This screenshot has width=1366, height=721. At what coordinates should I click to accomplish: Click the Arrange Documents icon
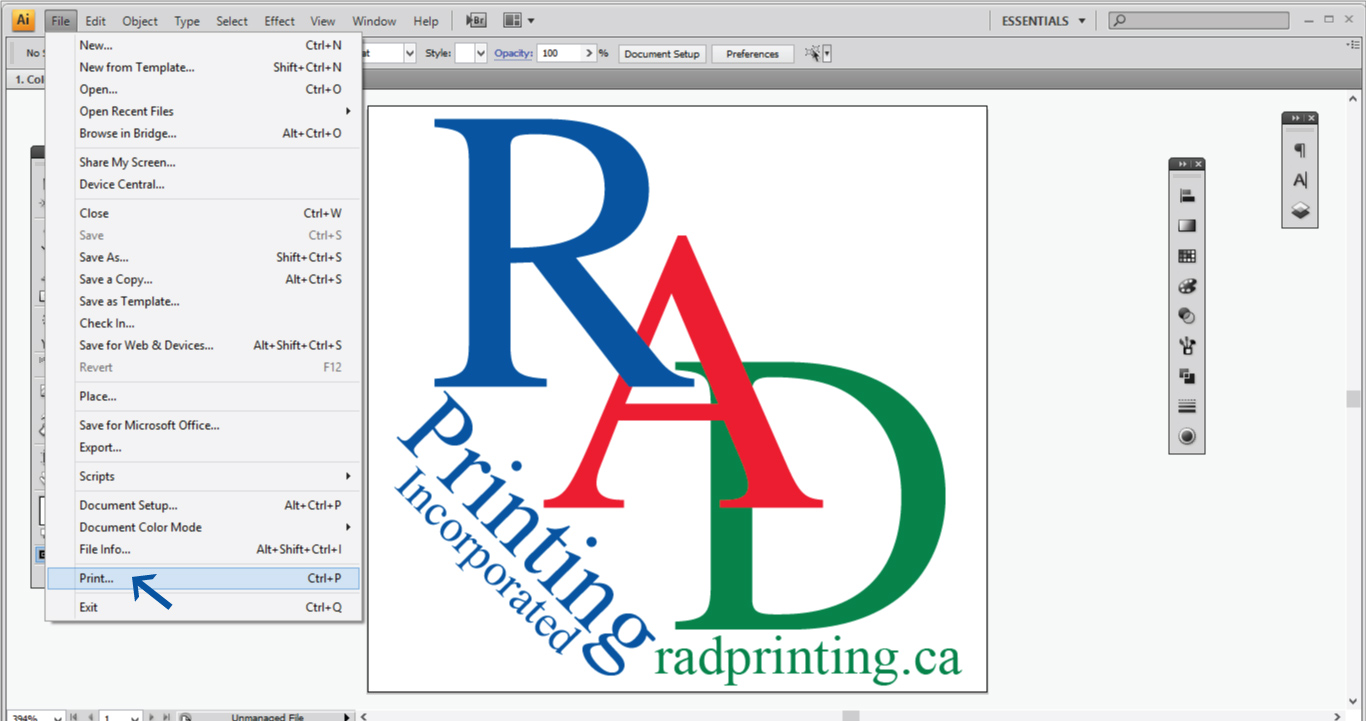pos(513,20)
